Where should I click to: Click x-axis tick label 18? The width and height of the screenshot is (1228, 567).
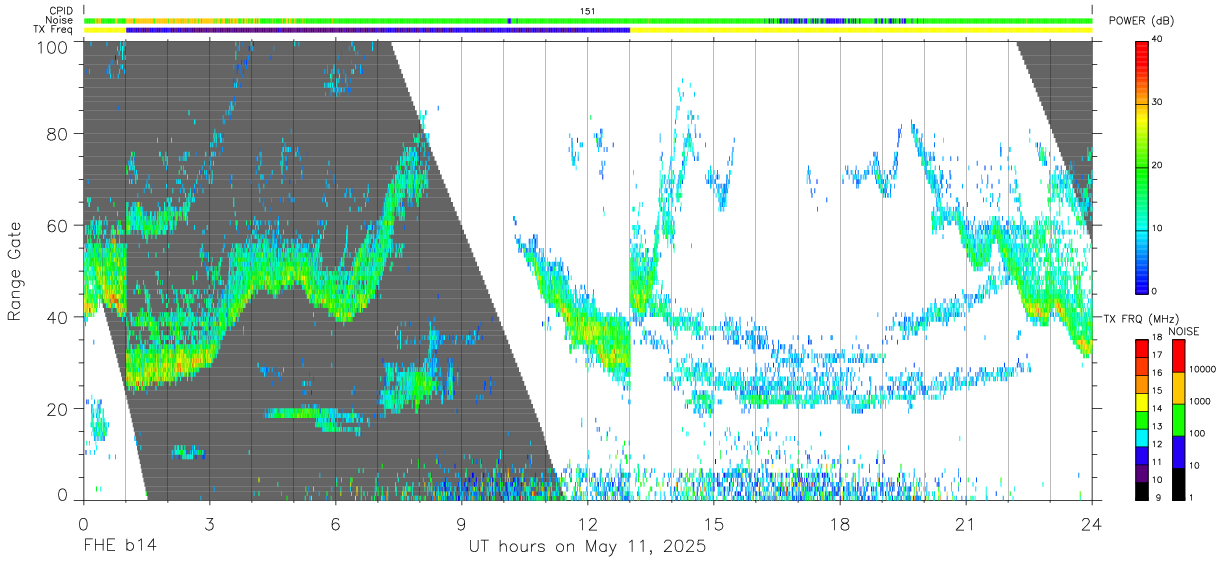tap(840, 524)
